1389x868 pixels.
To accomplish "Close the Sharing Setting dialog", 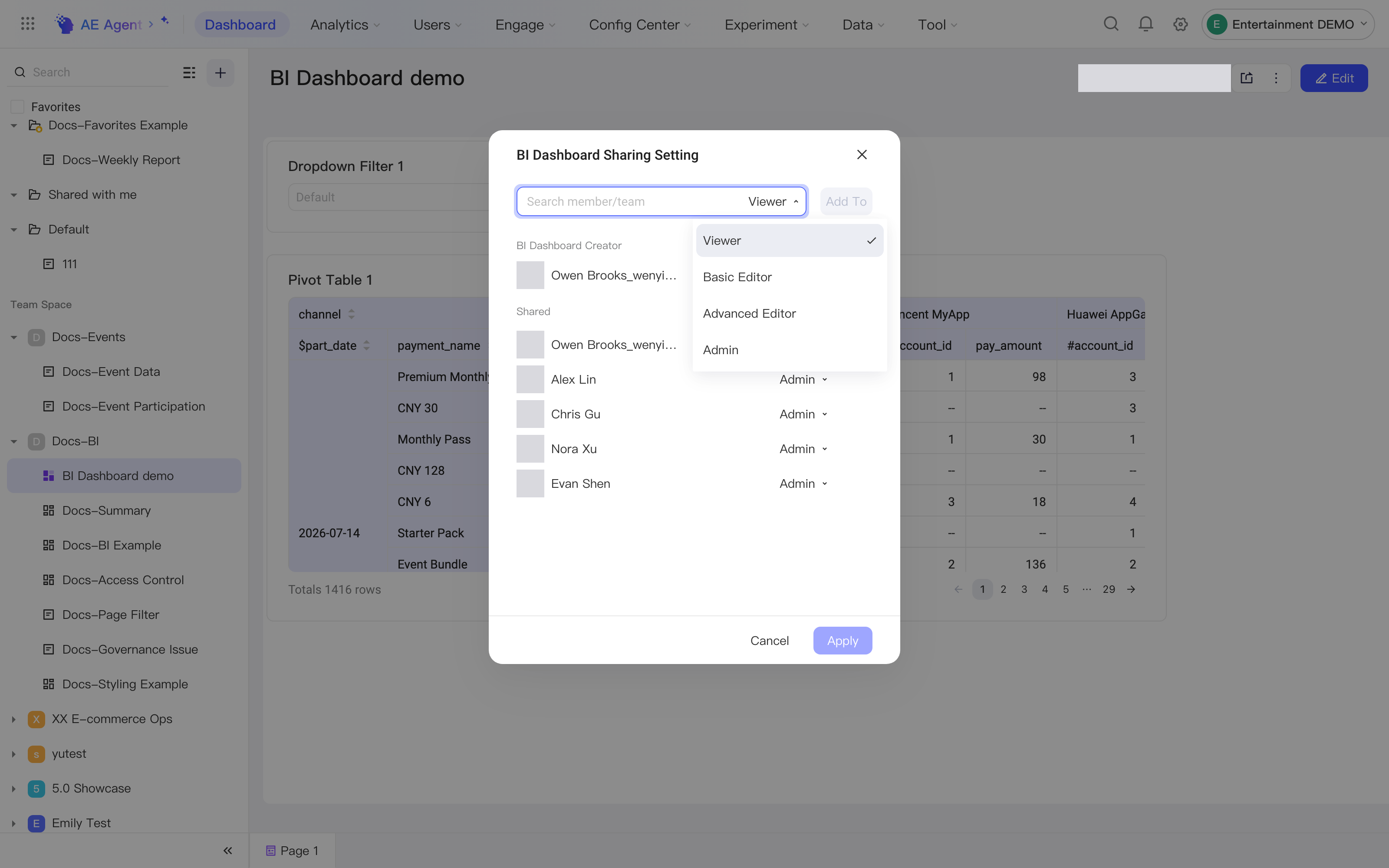I will [x=862, y=155].
